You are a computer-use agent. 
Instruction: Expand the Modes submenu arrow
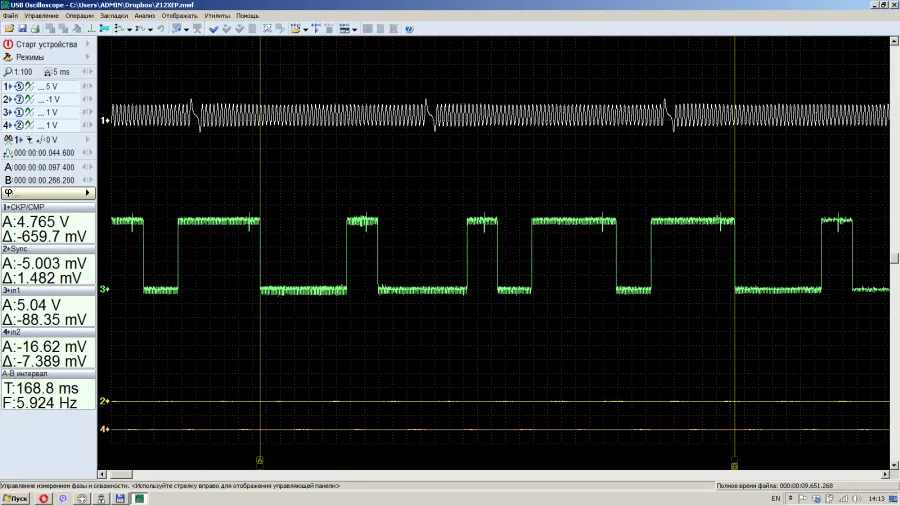[x=88, y=57]
